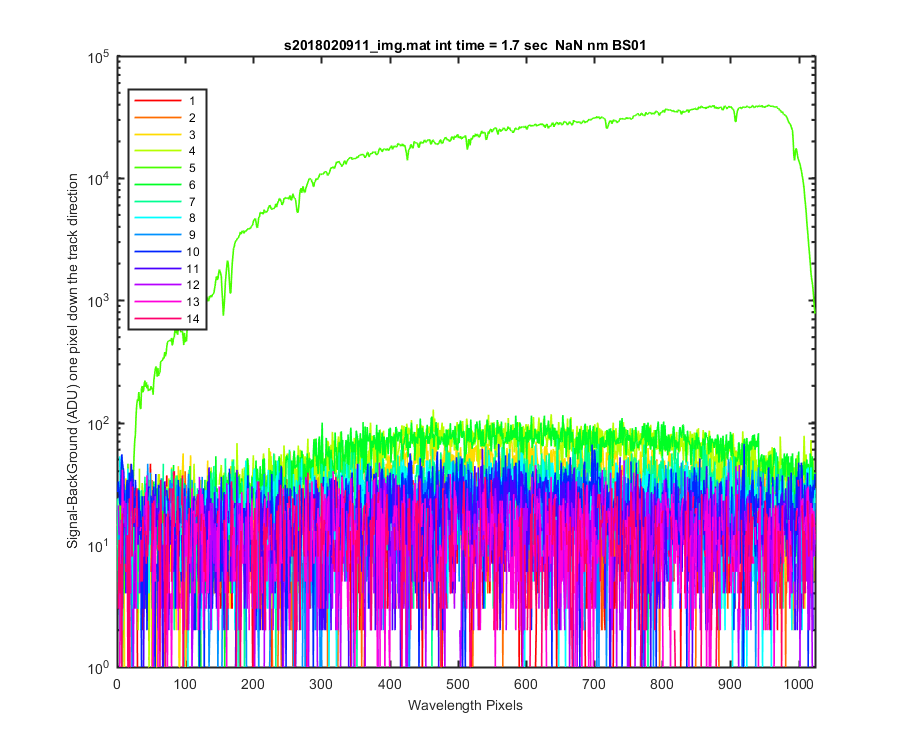Click the plot title "s2018020911_img.mat int time = 1.7 sec"

tap(416, 45)
